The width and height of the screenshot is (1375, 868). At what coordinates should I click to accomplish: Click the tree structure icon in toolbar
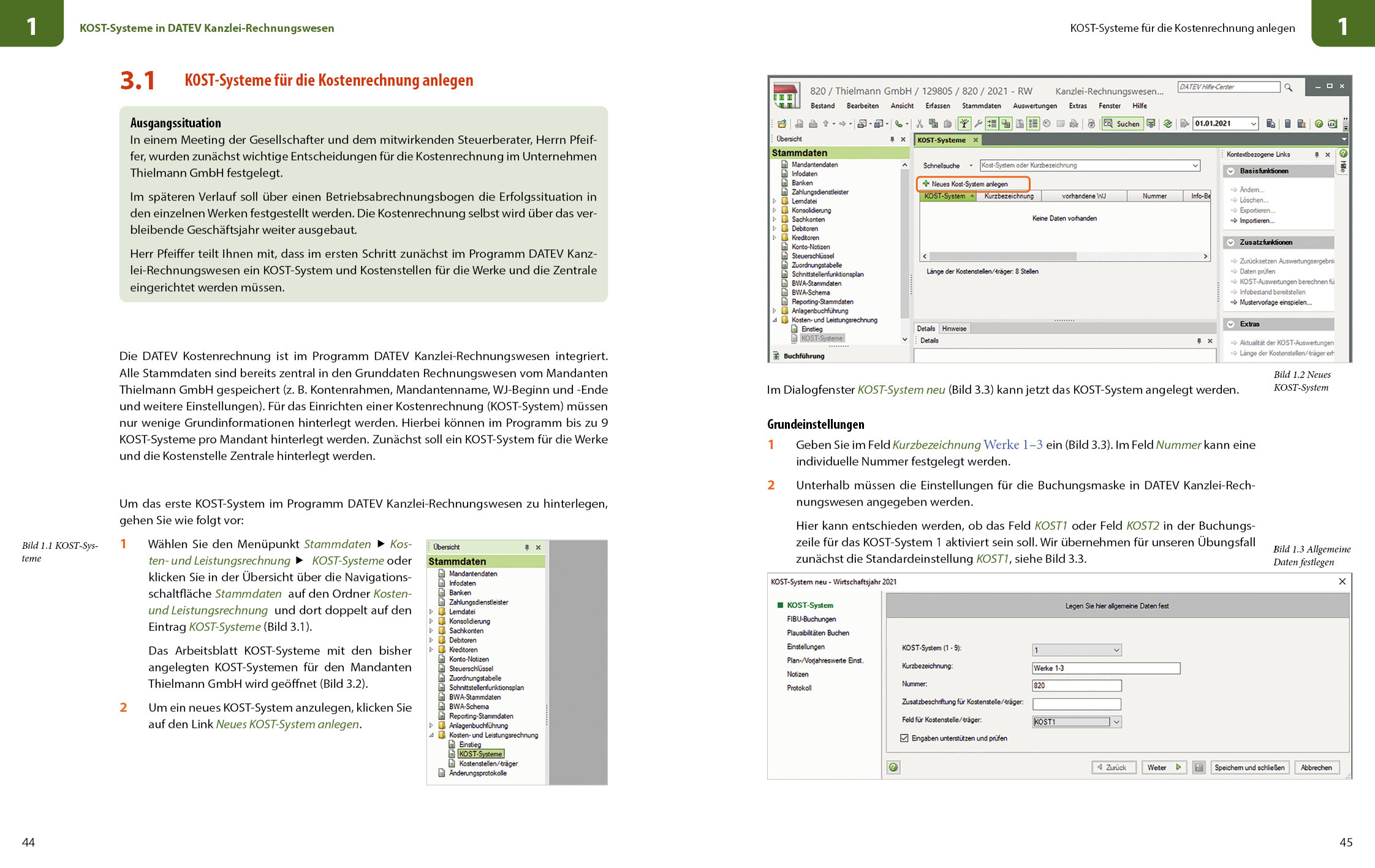[964, 124]
